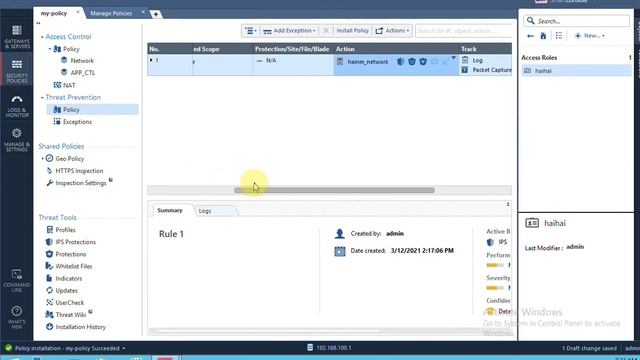Expand rule 1 row arrow
Screen dimensions: 640x360
pyautogui.click(x=151, y=60)
